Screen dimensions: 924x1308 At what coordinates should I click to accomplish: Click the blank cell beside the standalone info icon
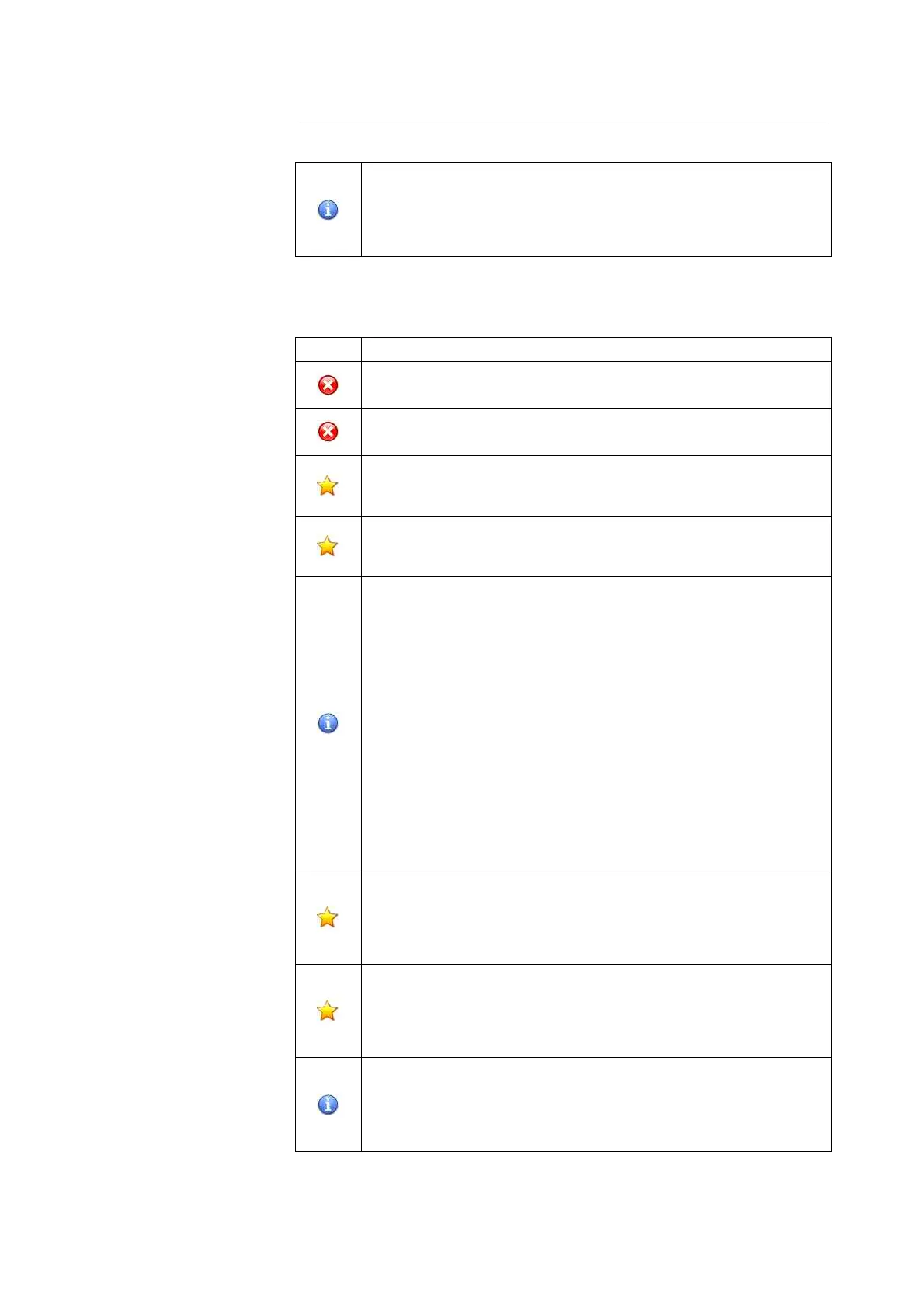tap(596, 210)
